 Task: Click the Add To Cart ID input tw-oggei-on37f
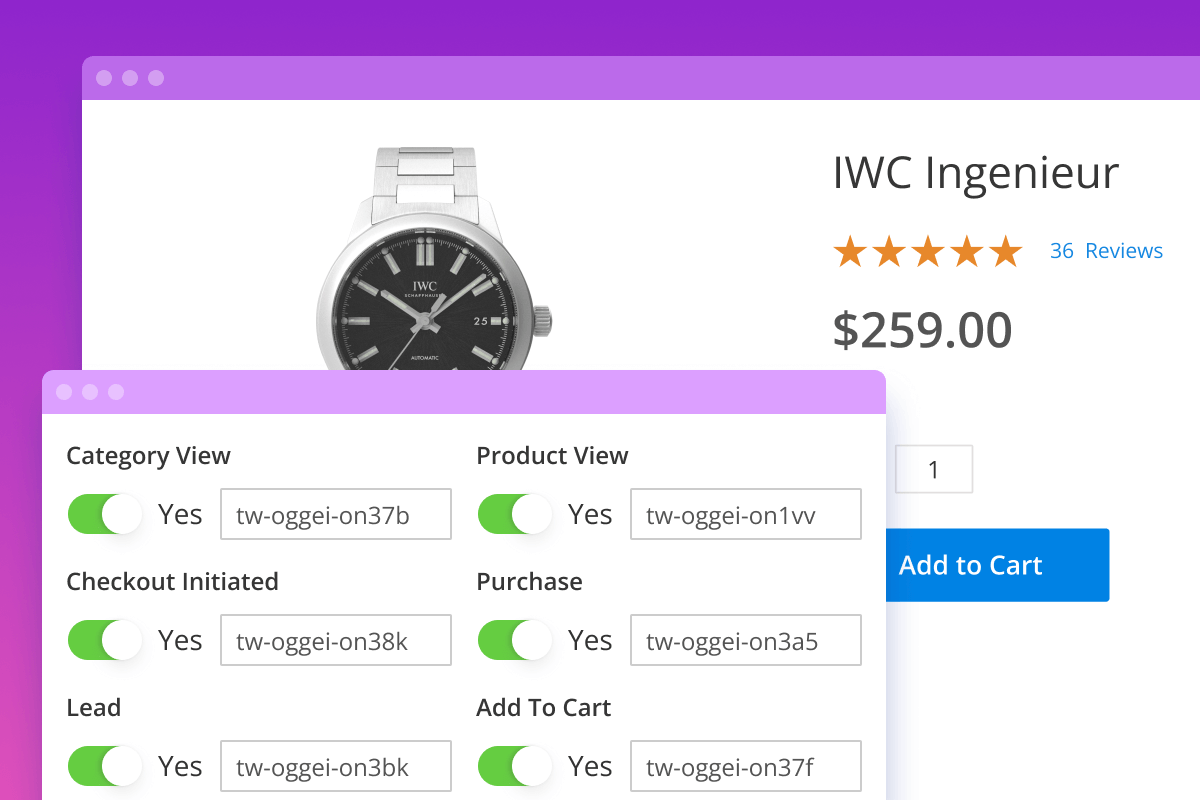pos(745,766)
